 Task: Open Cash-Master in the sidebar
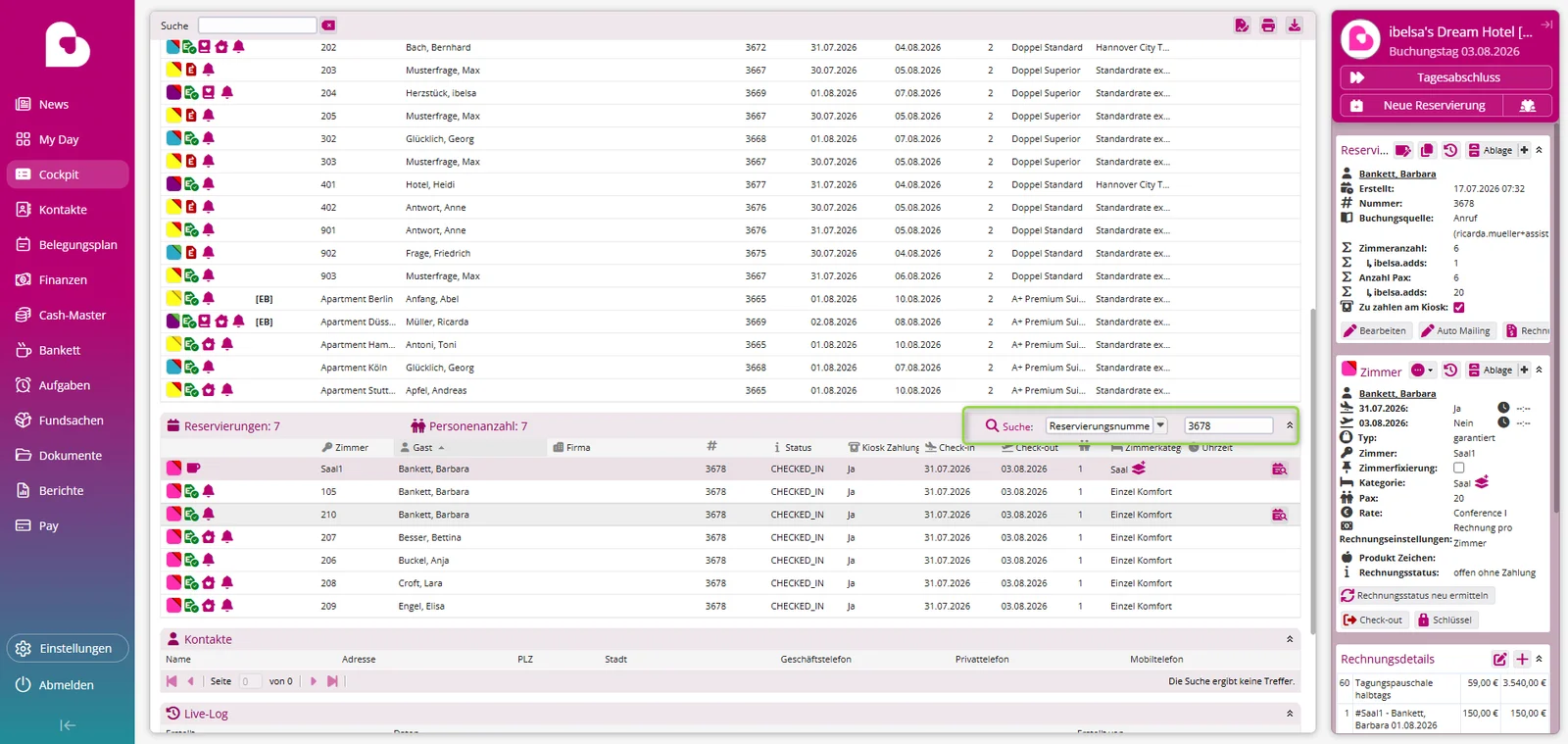68,315
